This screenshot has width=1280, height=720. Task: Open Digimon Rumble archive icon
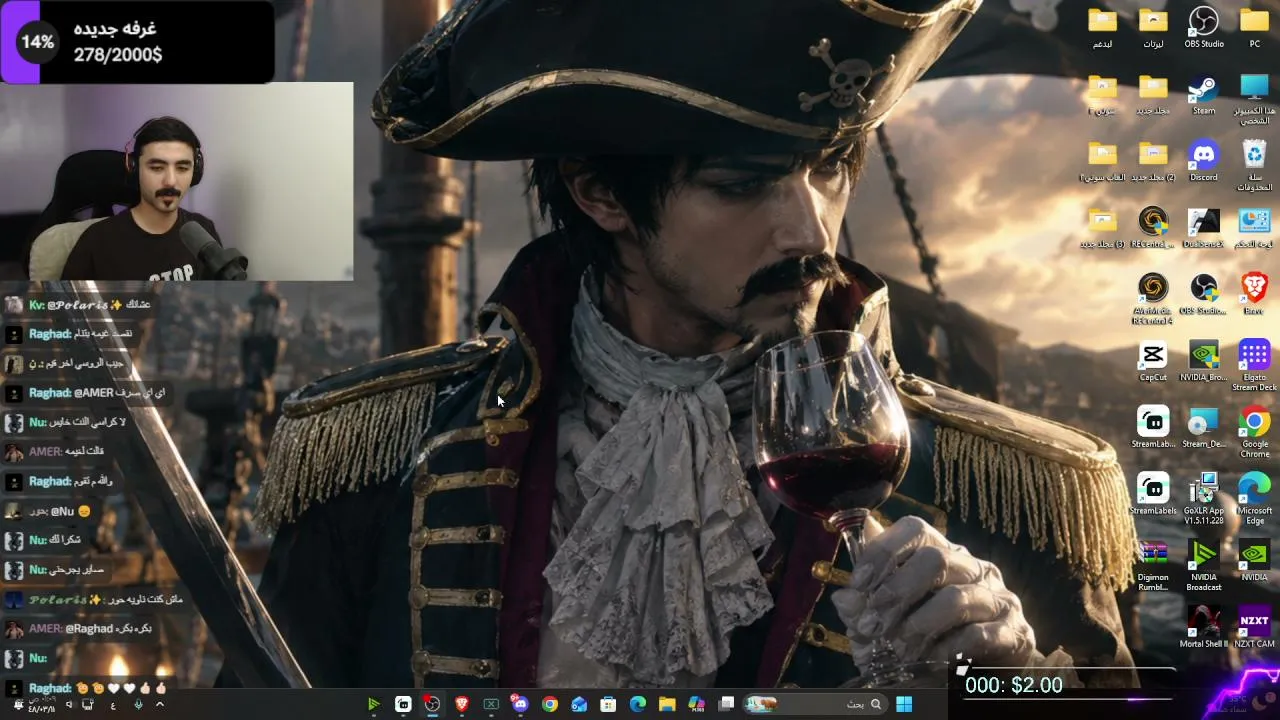(x=1152, y=565)
